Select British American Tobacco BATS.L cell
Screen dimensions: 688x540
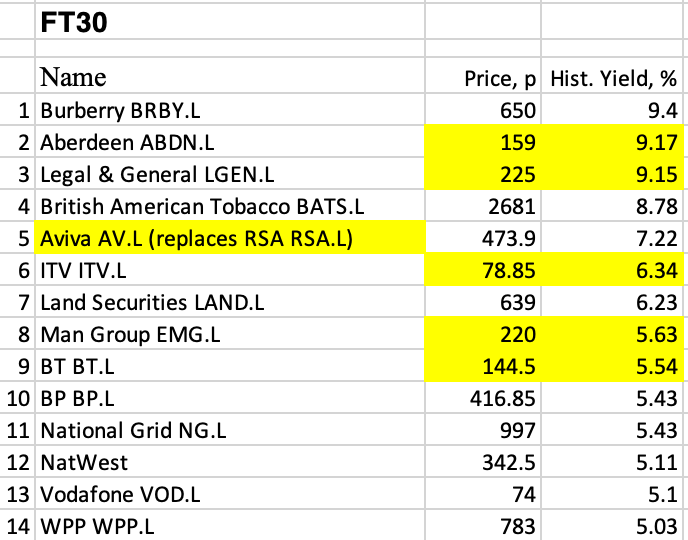pyautogui.click(x=230, y=206)
